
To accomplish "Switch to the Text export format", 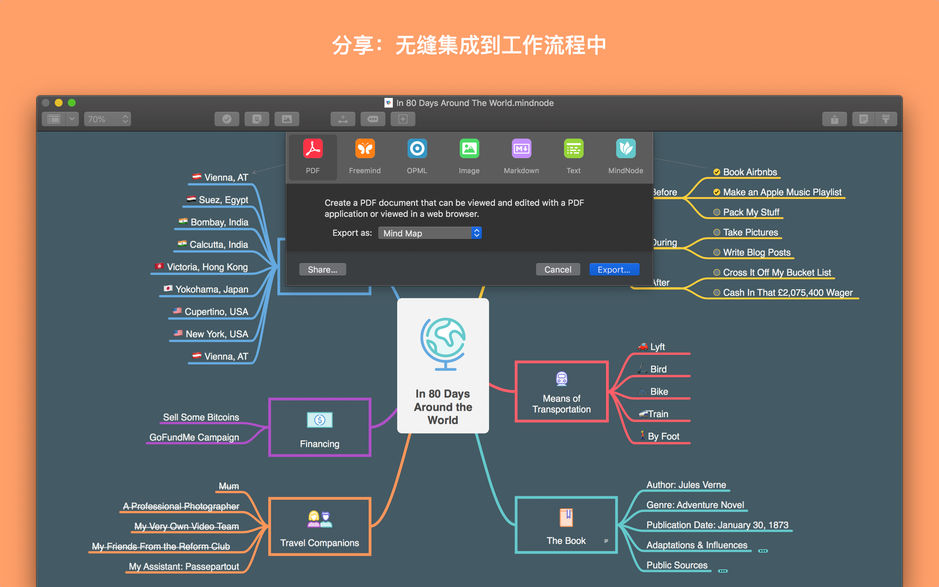I will coord(573,157).
